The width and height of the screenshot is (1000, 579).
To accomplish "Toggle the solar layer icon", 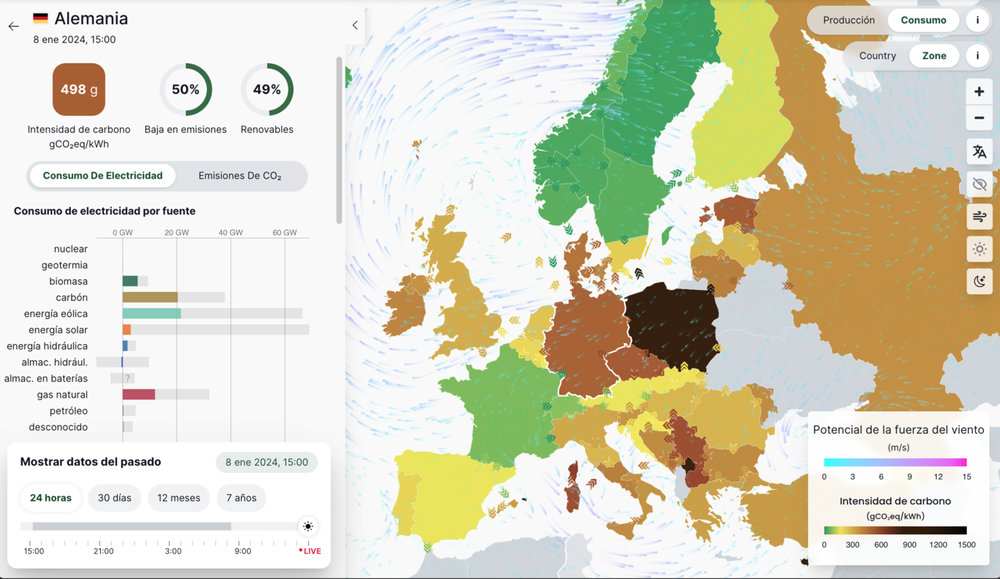I will (x=979, y=250).
